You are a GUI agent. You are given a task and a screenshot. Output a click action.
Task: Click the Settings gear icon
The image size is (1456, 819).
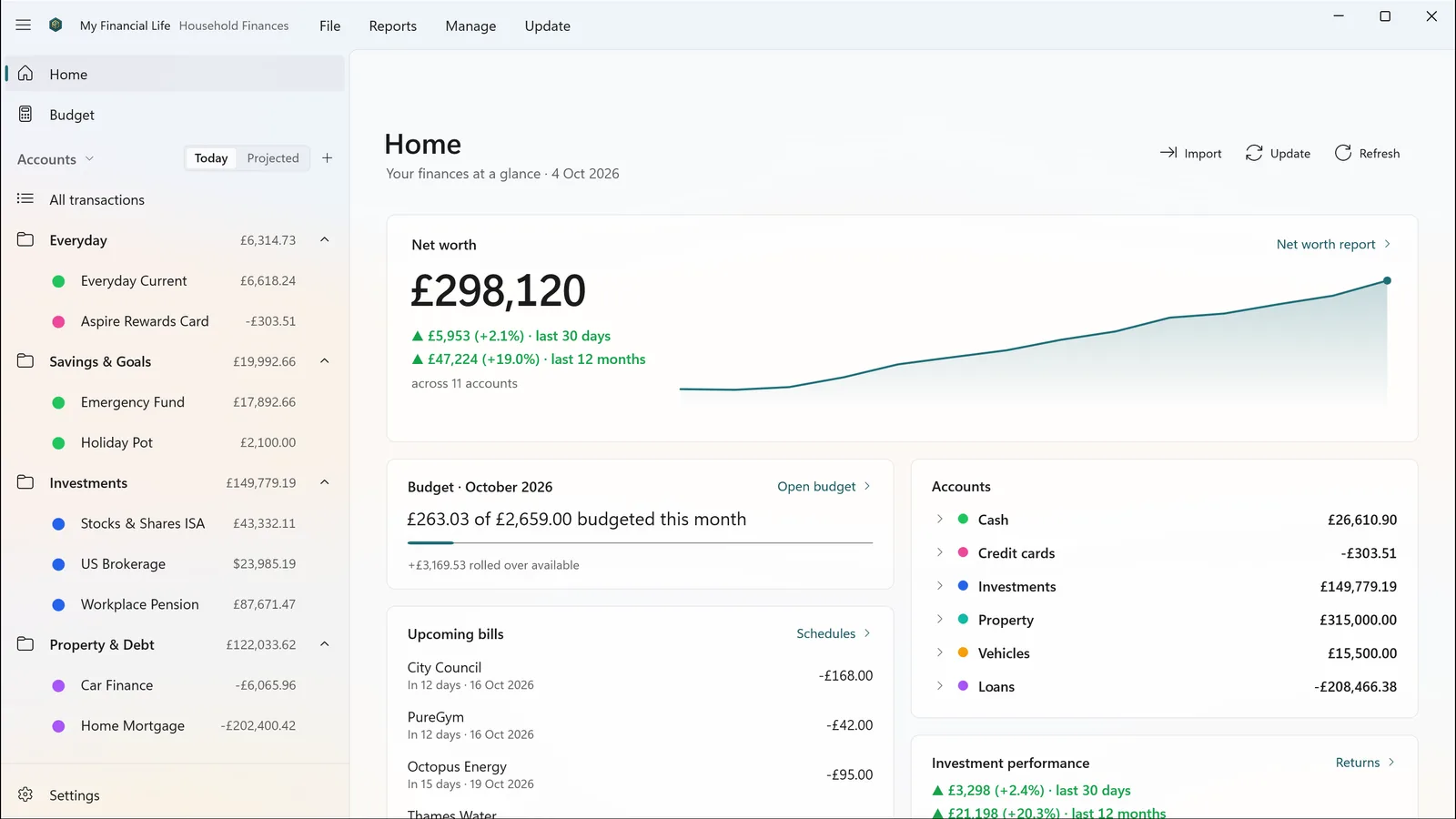[25, 794]
